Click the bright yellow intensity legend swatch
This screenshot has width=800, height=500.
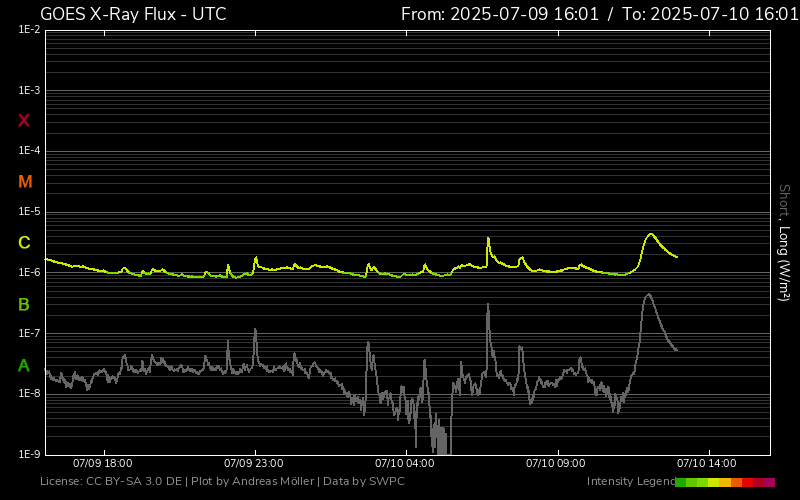713,482
